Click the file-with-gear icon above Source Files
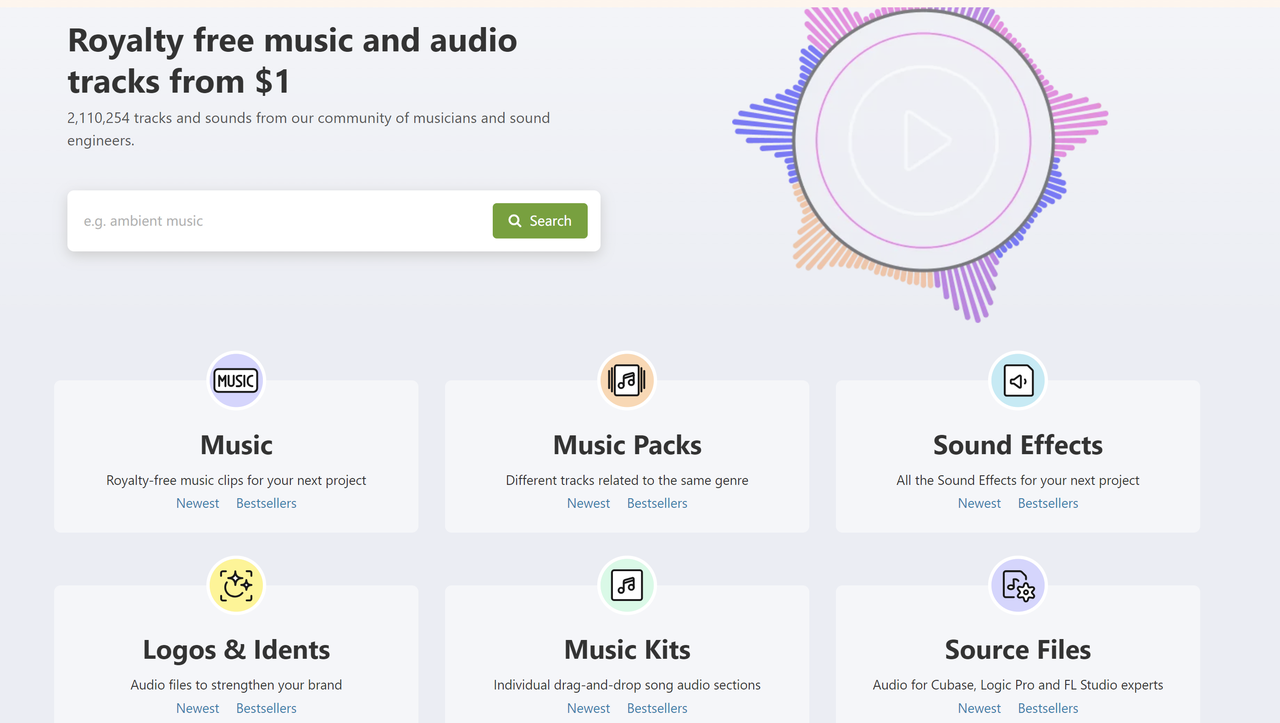This screenshot has width=1280, height=723. pos(1017,585)
